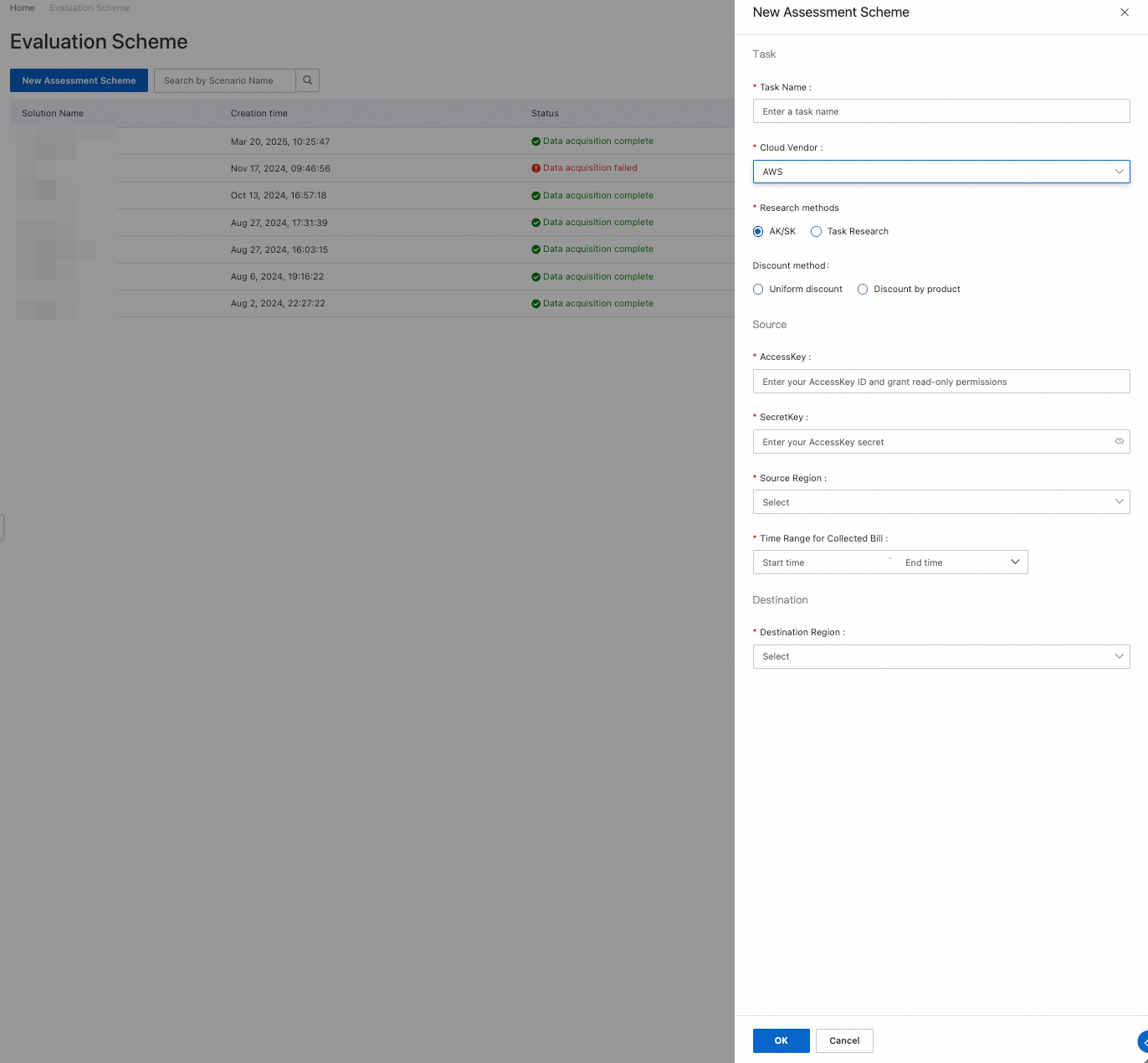Open the Destination Region dropdown
Viewport: 1148px width, 1063px height.
940,657
